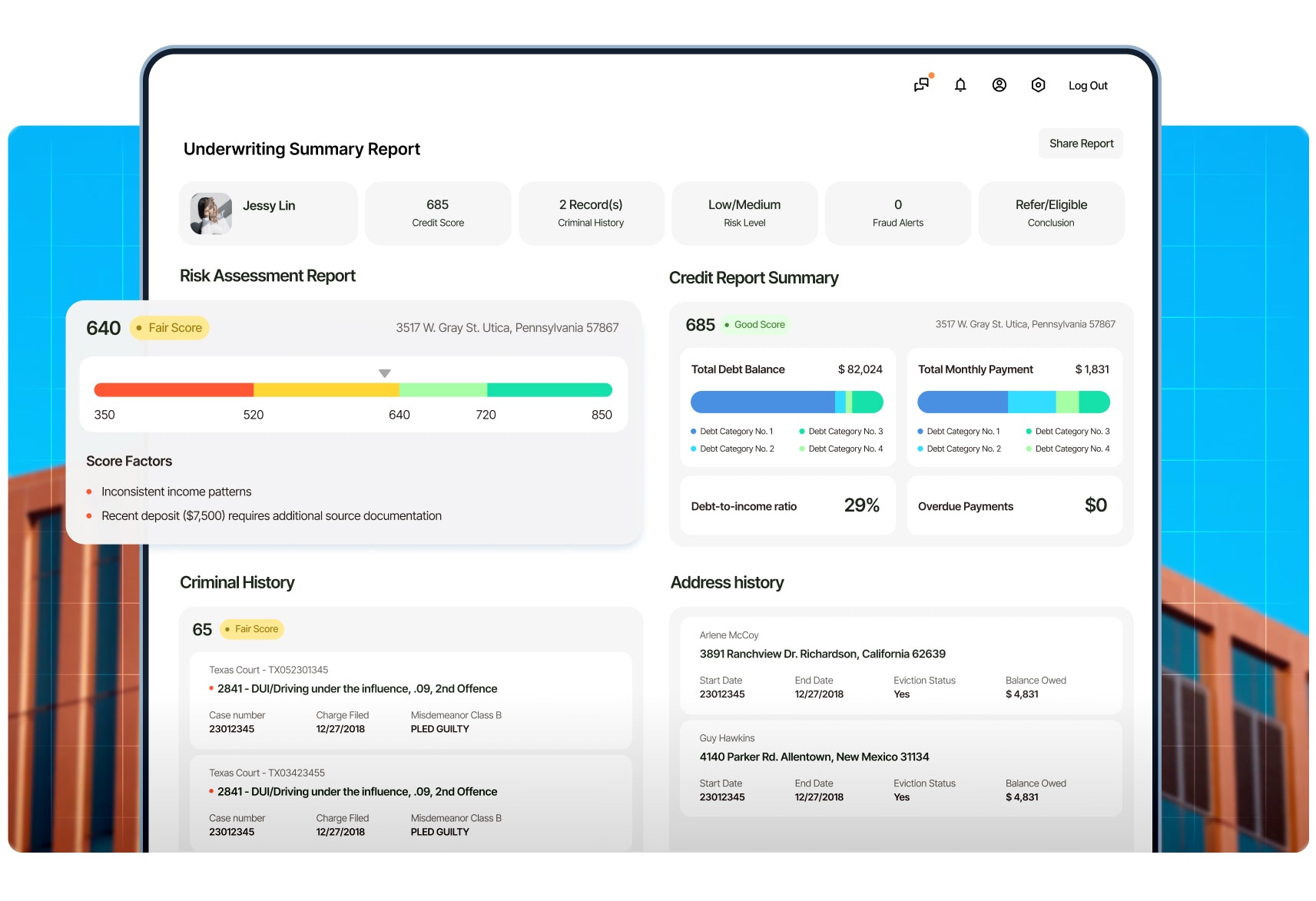1316x901 pixels.
Task: Open notifications bell icon
Action: (x=960, y=85)
